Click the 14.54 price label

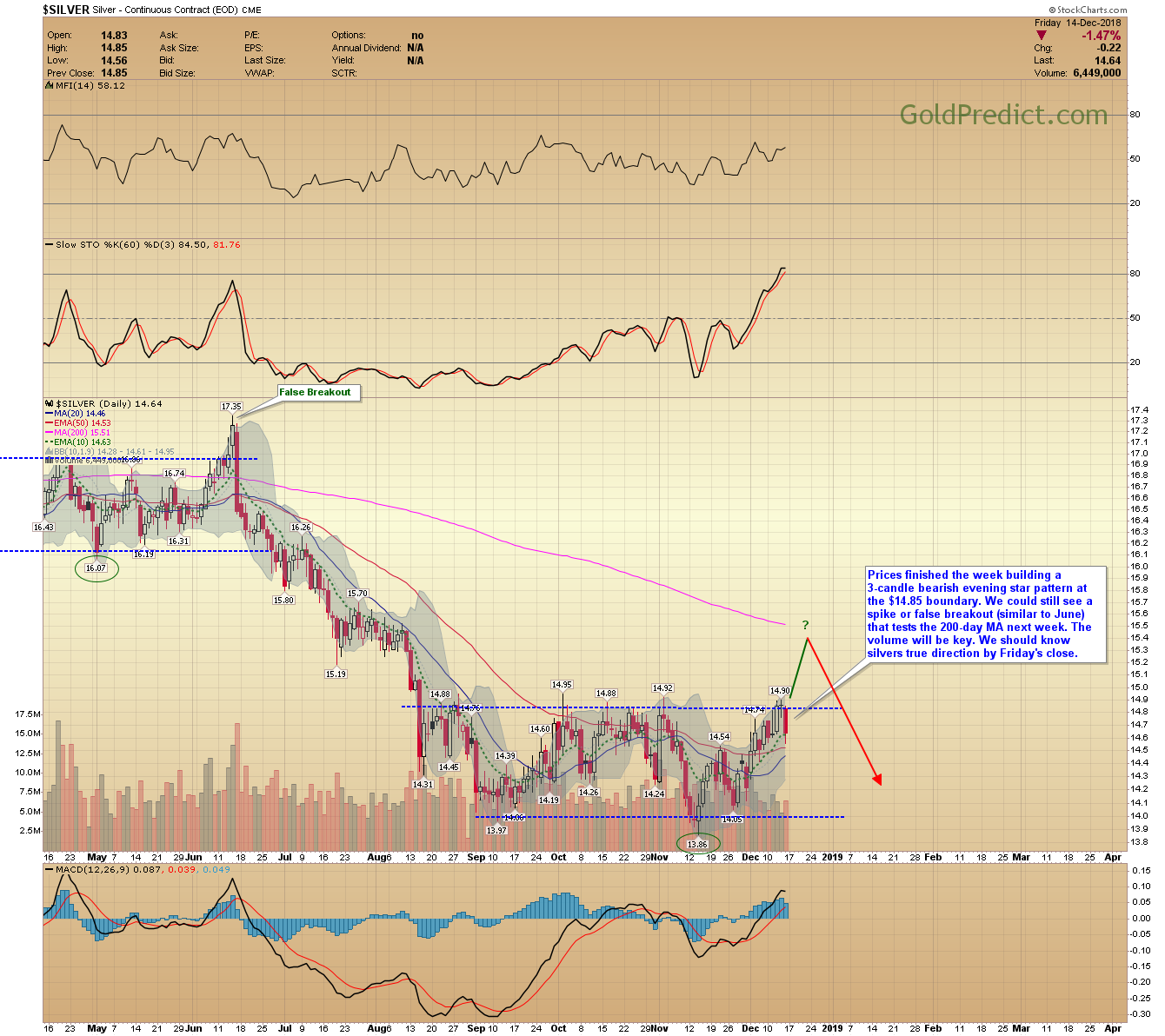click(x=719, y=737)
